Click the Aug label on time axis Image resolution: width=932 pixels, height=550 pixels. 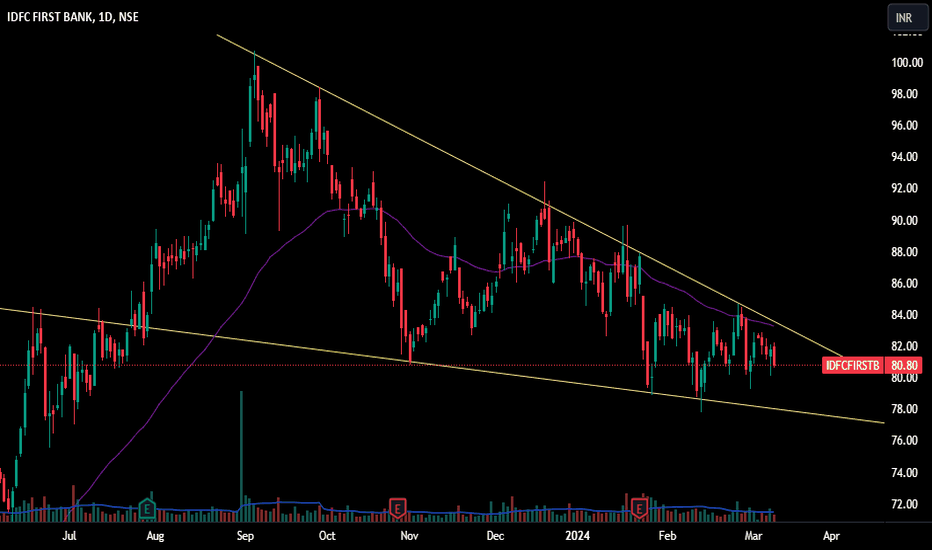coord(155,536)
